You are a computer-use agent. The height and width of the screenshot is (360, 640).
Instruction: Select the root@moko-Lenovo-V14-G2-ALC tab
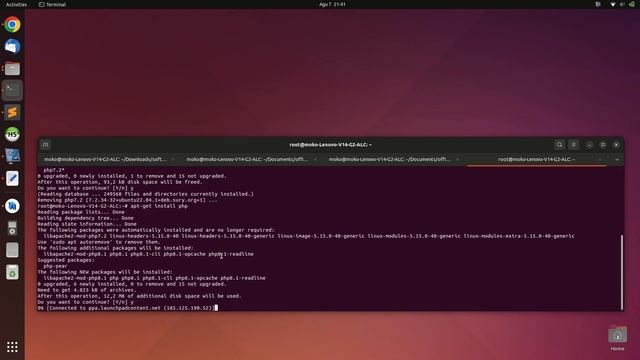tap(536, 159)
